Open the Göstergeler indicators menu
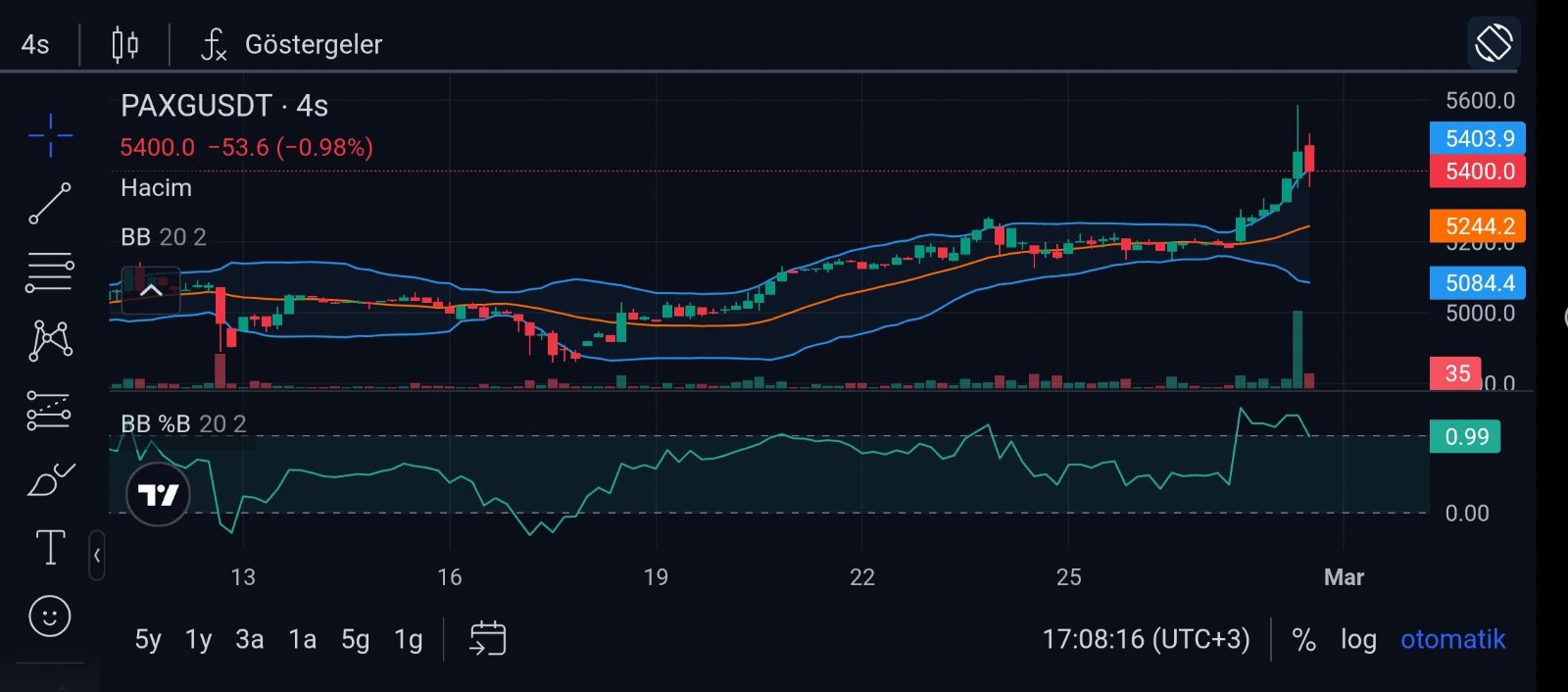The height and width of the screenshot is (692, 1568). [x=292, y=45]
